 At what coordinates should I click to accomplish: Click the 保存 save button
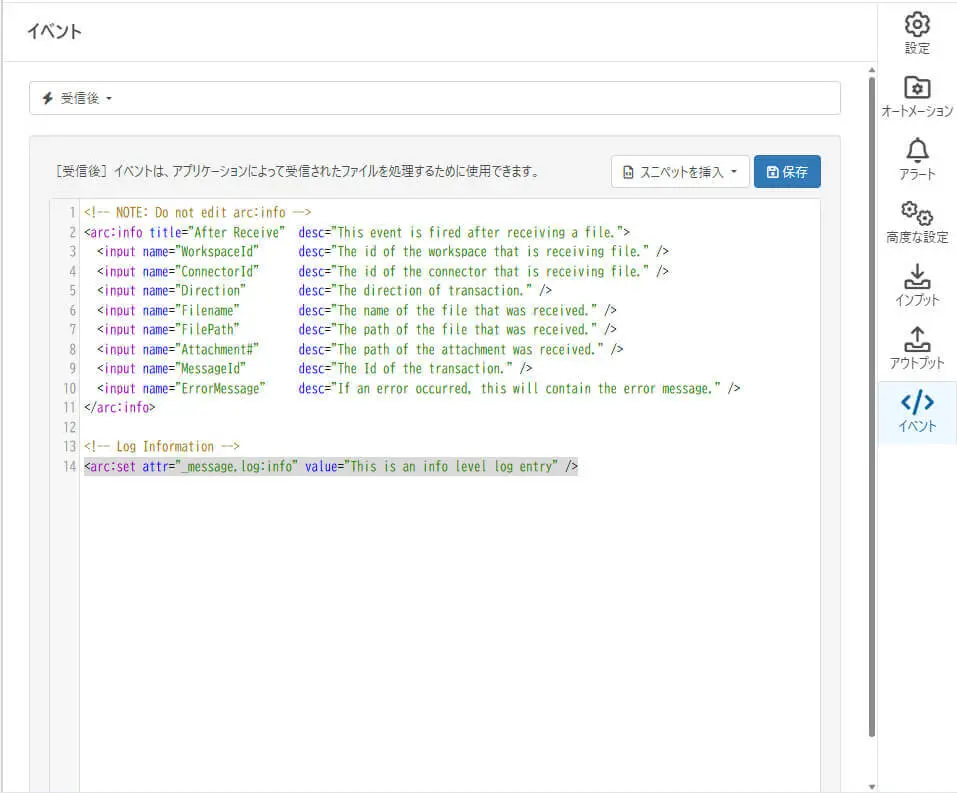point(787,172)
